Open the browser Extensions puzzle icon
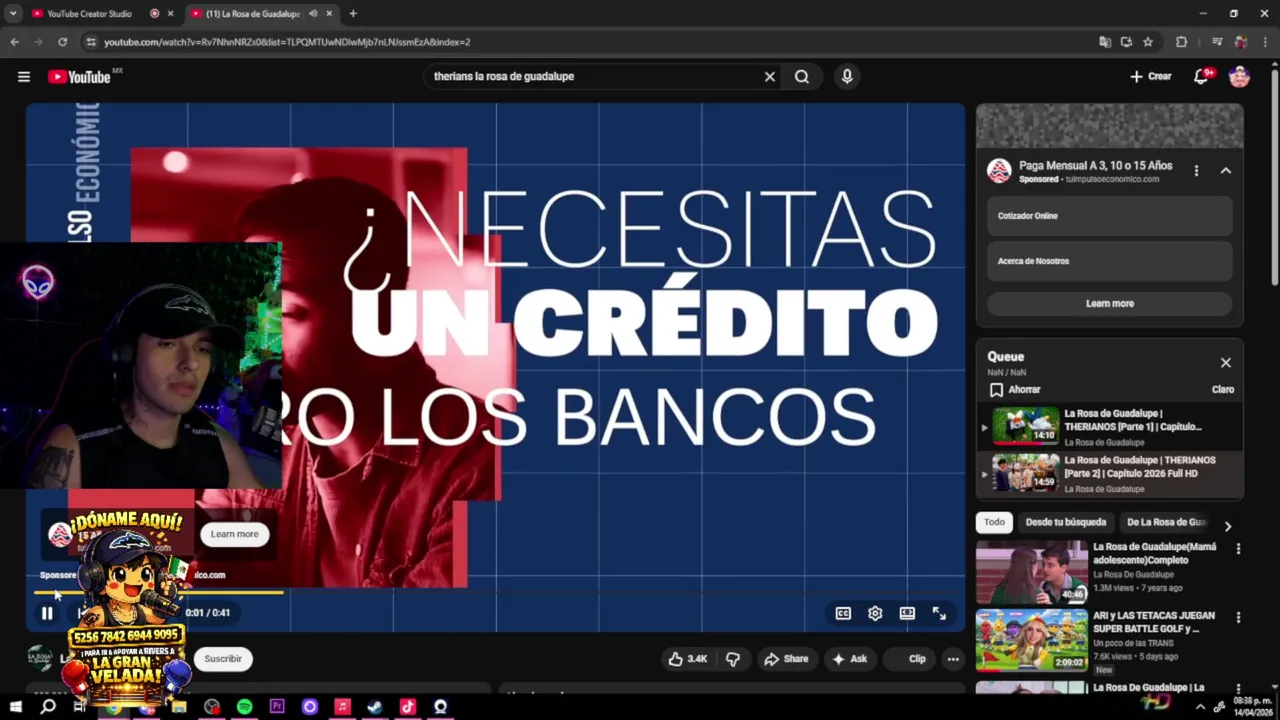This screenshot has height=720, width=1280. [x=1181, y=42]
